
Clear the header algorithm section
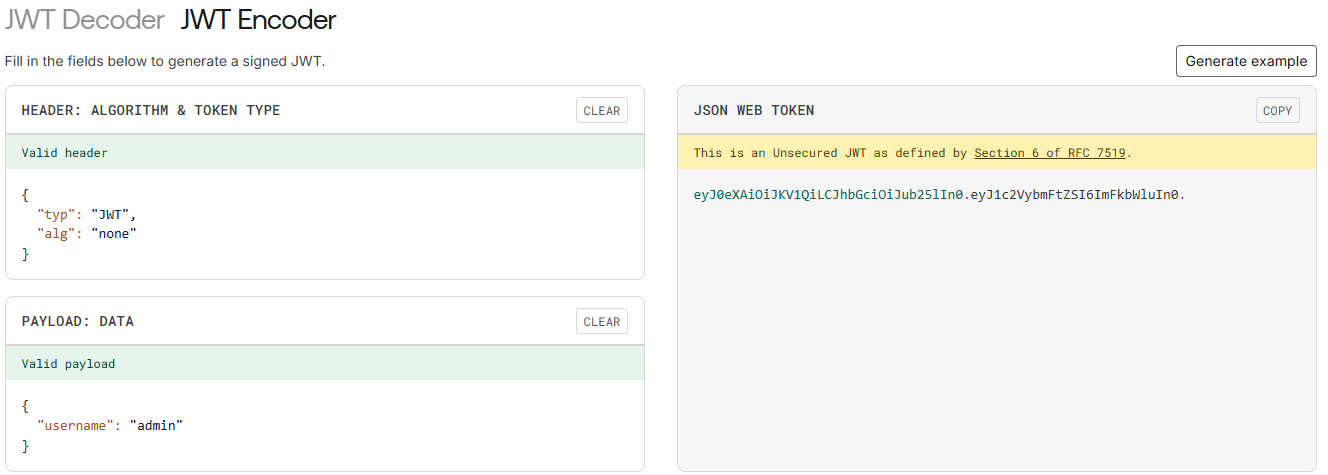(601, 111)
